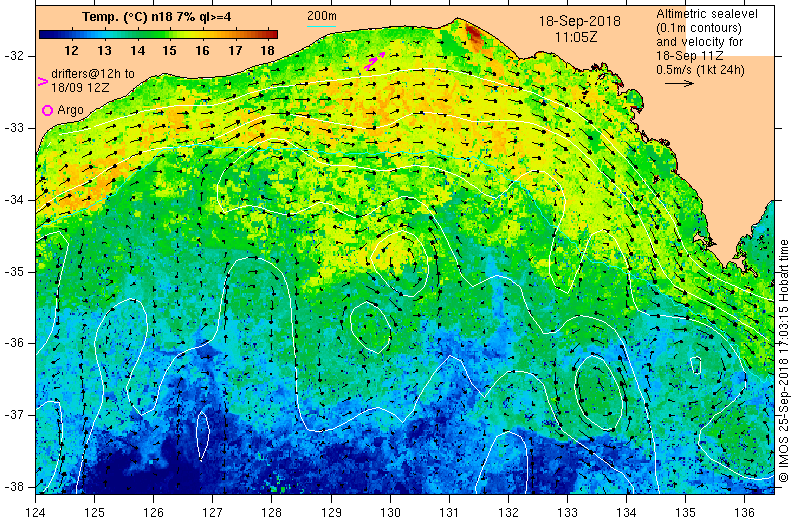The image size is (800, 520).
Task: Click the IMOS copyright timestamp text
Action: point(785,360)
